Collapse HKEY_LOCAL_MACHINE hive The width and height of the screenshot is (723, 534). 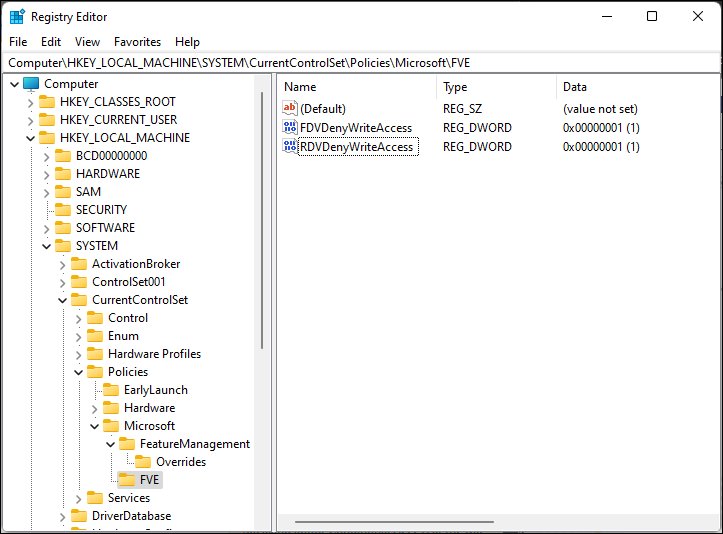click(30, 138)
